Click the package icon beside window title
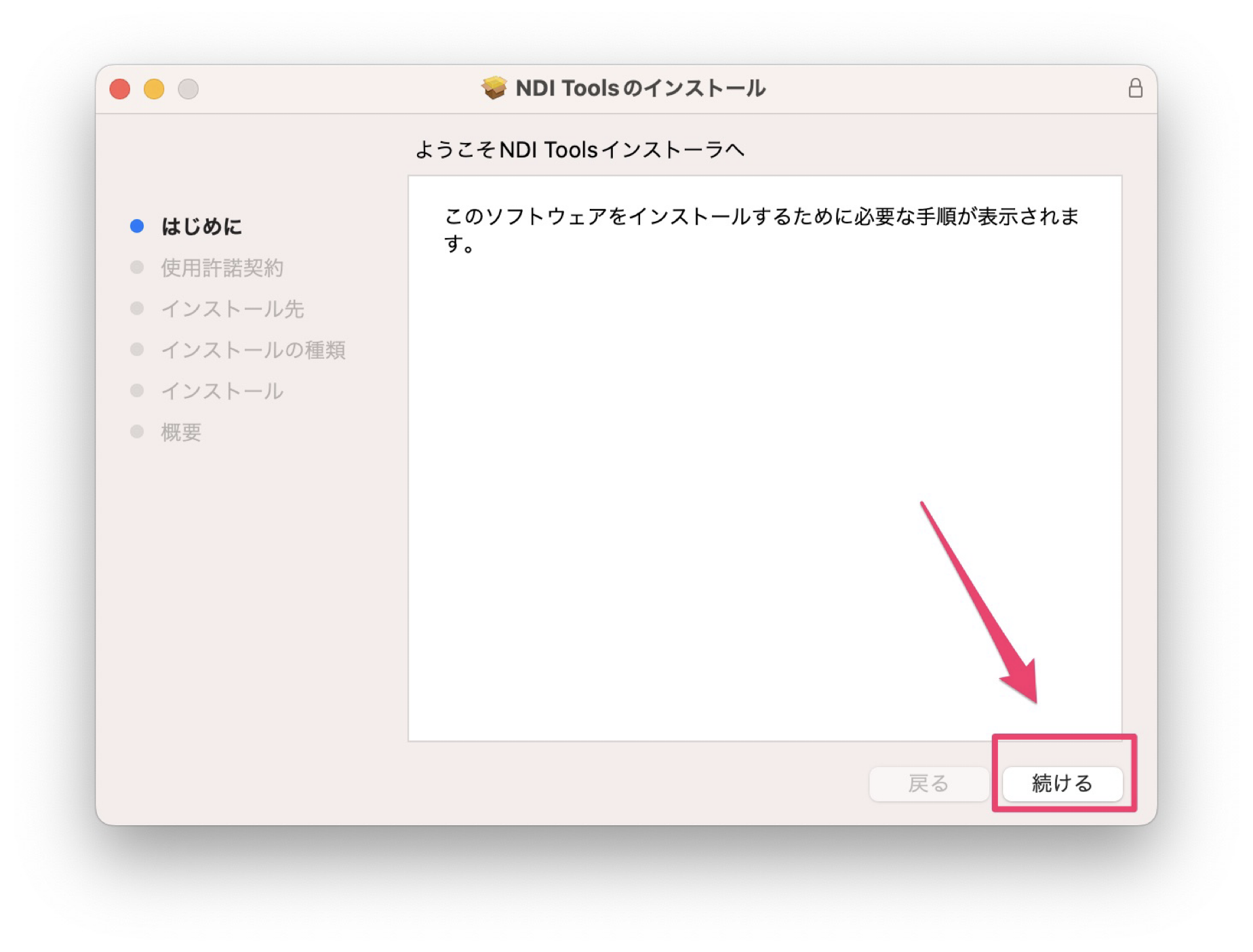 coord(494,88)
